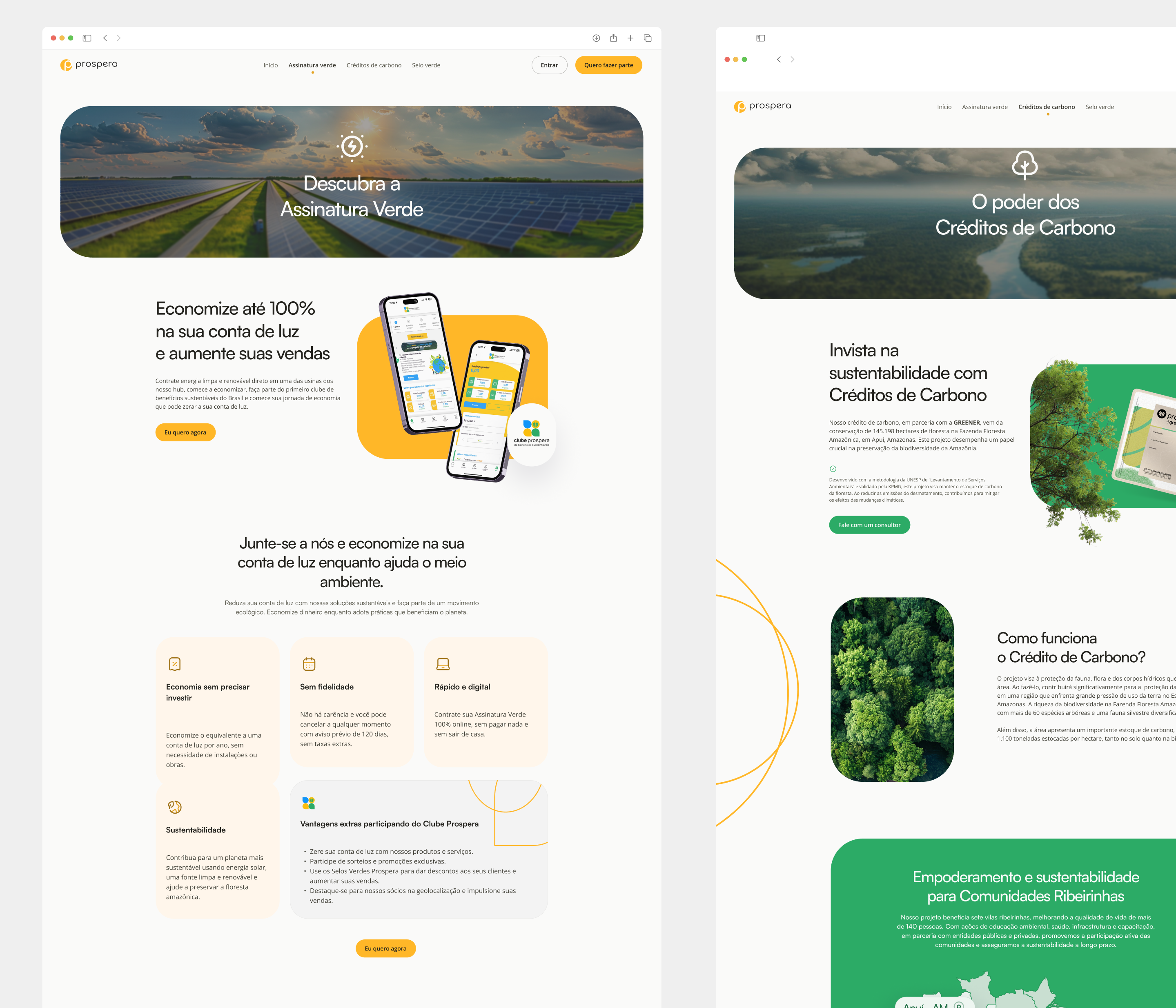Viewport: 1176px width, 1008px height.
Task: Toggle sidebar icon in right browser window
Action: point(761,38)
